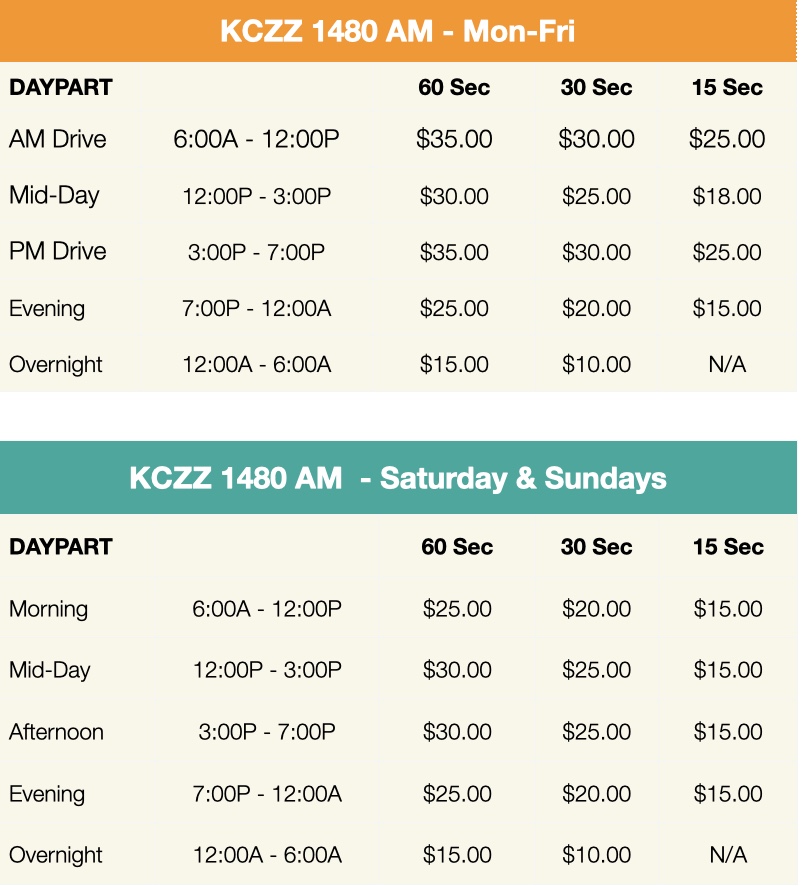Click the 15 Sec column header in weekend table

point(727,547)
